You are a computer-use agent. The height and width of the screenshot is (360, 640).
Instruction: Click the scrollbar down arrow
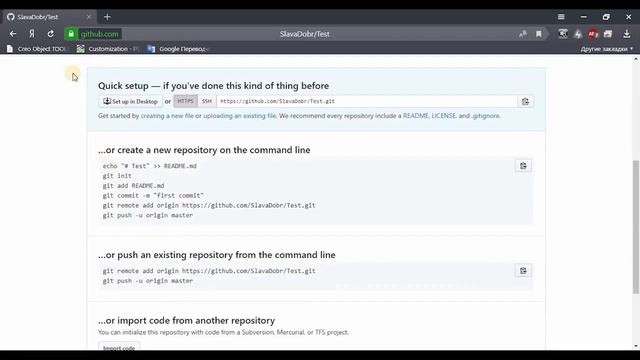pos(636,346)
